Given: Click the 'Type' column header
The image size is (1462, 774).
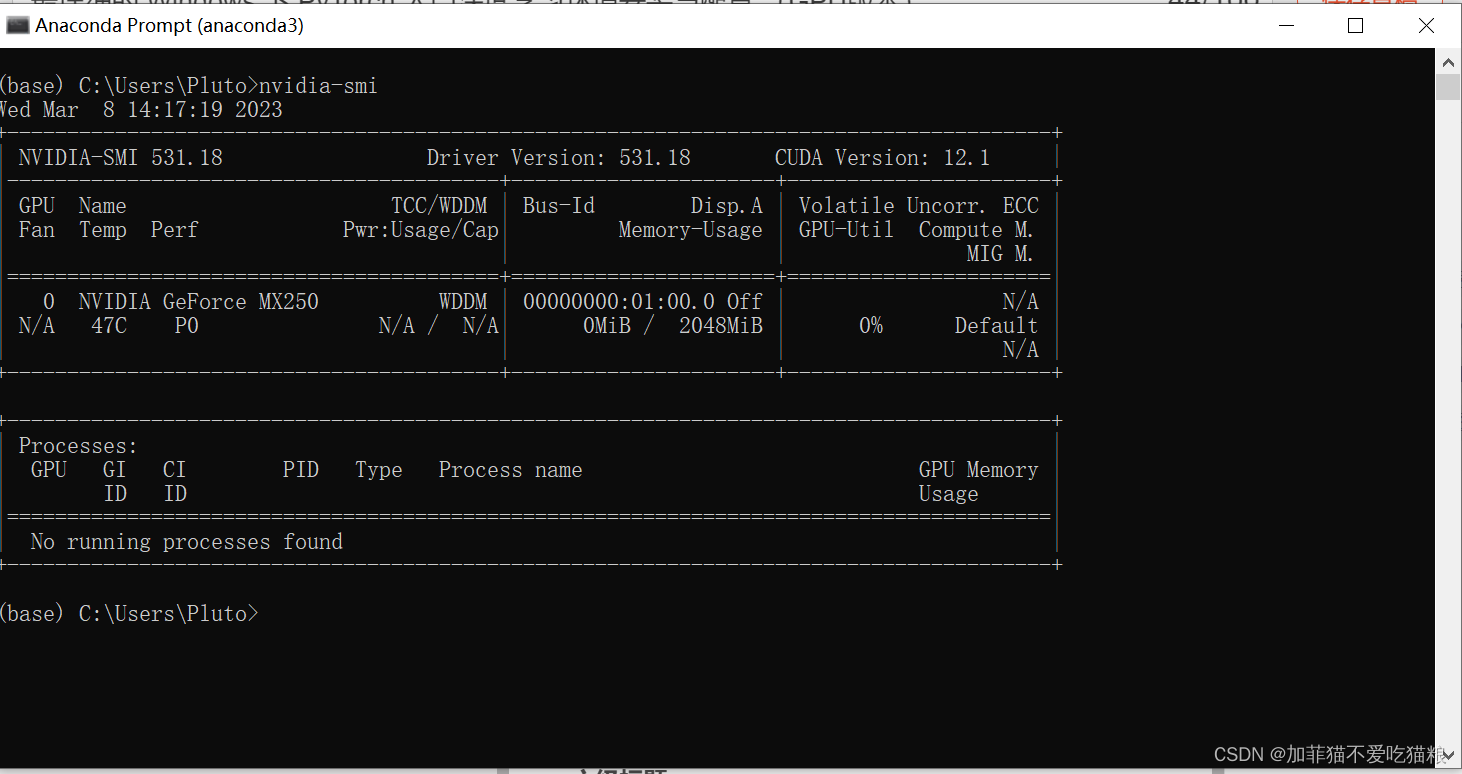Looking at the screenshot, I should click(379, 470).
